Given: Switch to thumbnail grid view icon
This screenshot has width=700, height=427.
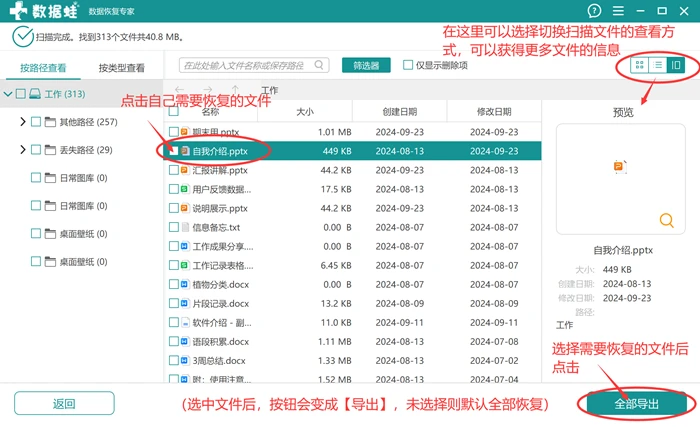Looking at the screenshot, I should click(639, 65).
